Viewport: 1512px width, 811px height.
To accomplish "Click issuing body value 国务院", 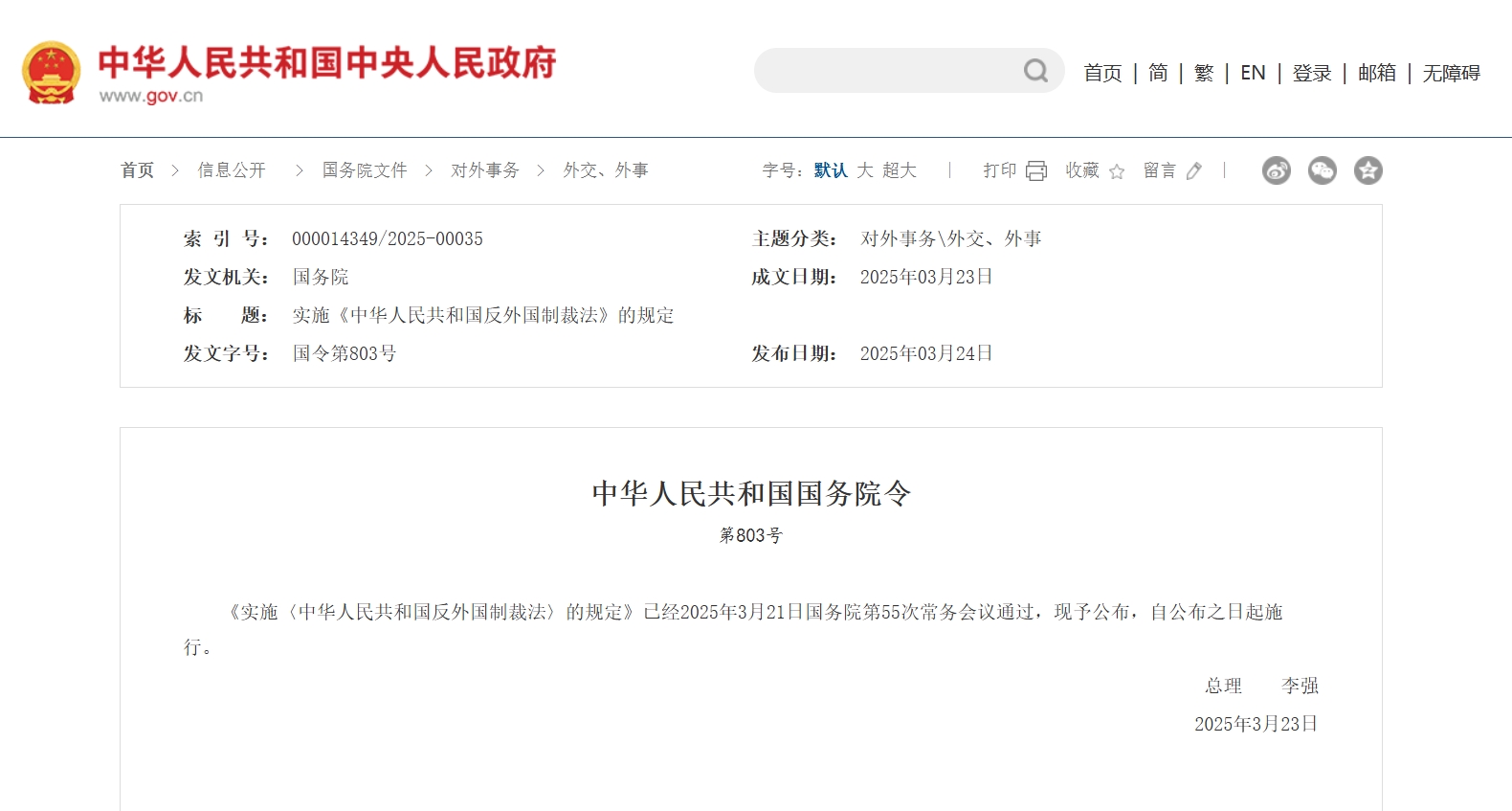I will coord(321,277).
